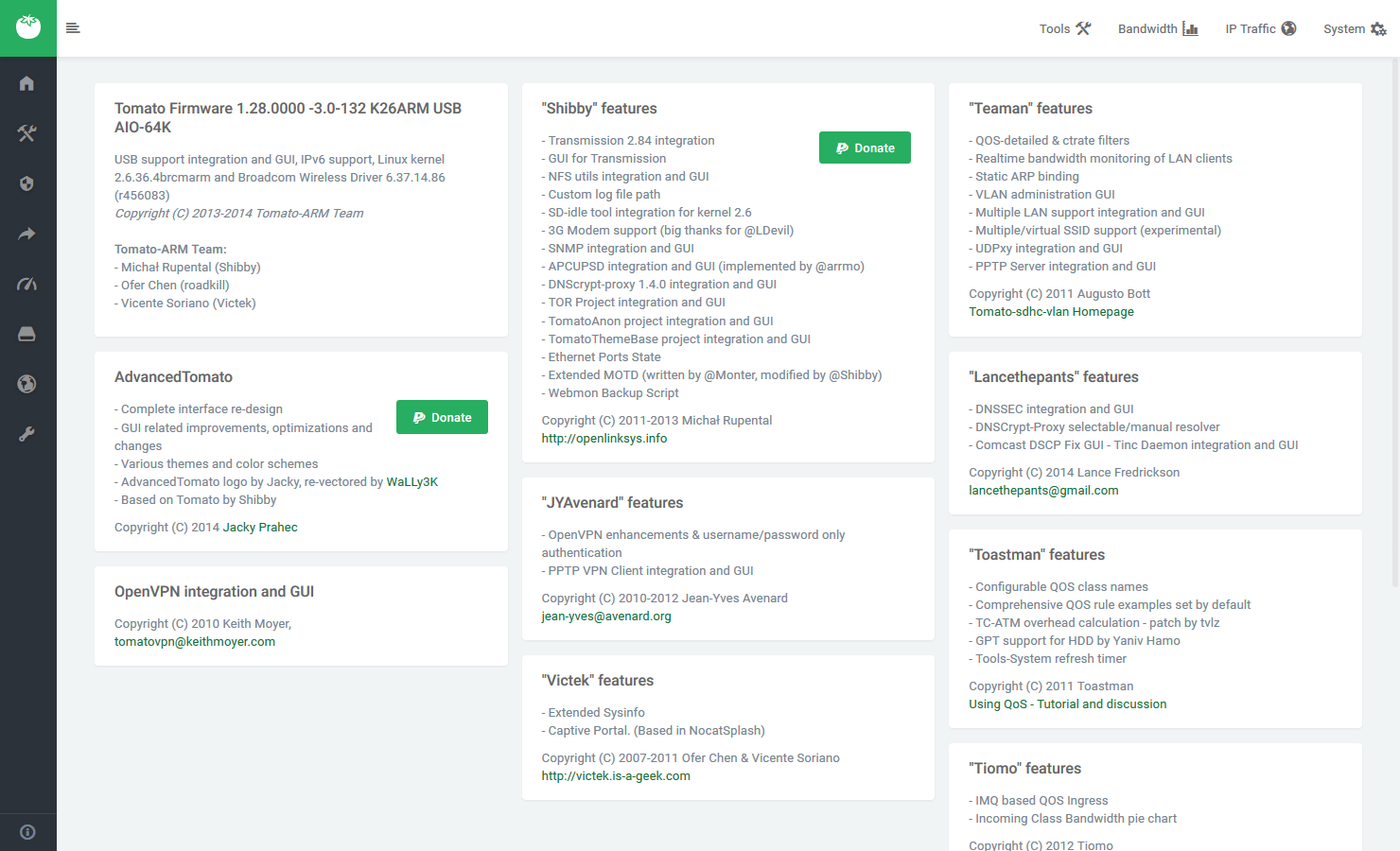
Task: Click the Tomato Firmware 1.28.0000 heading
Action: (289, 118)
